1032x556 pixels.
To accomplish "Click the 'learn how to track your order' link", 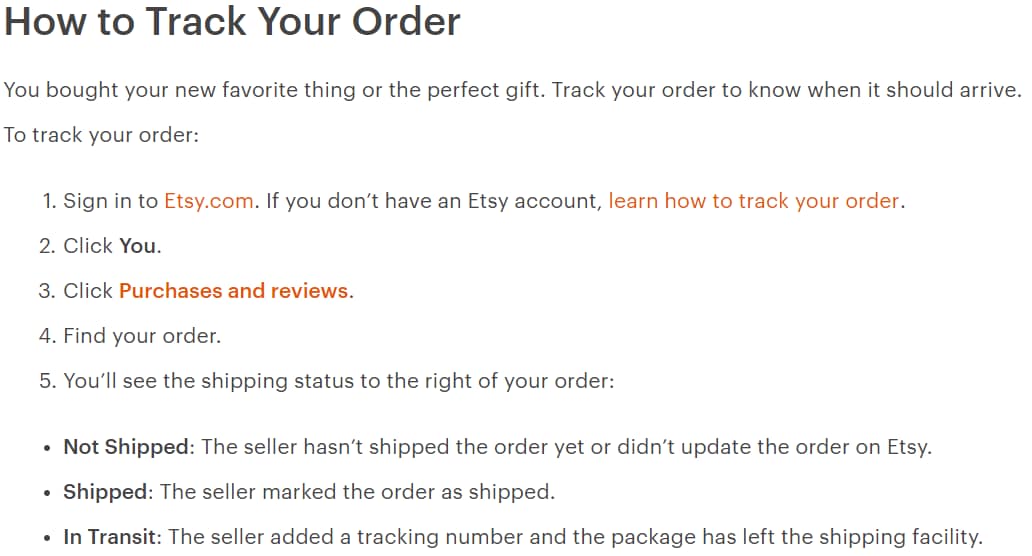I will tap(753, 201).
